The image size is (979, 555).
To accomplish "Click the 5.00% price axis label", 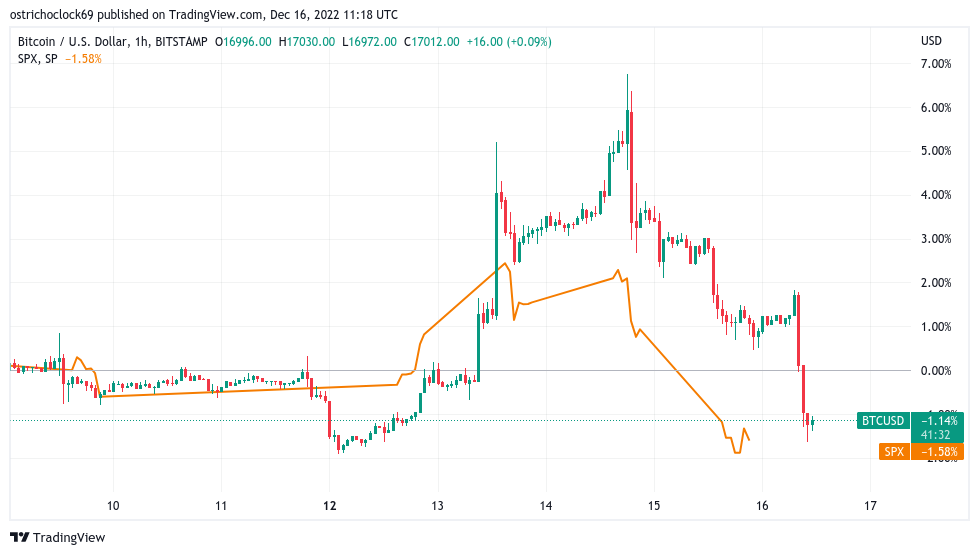I will 935,152.
